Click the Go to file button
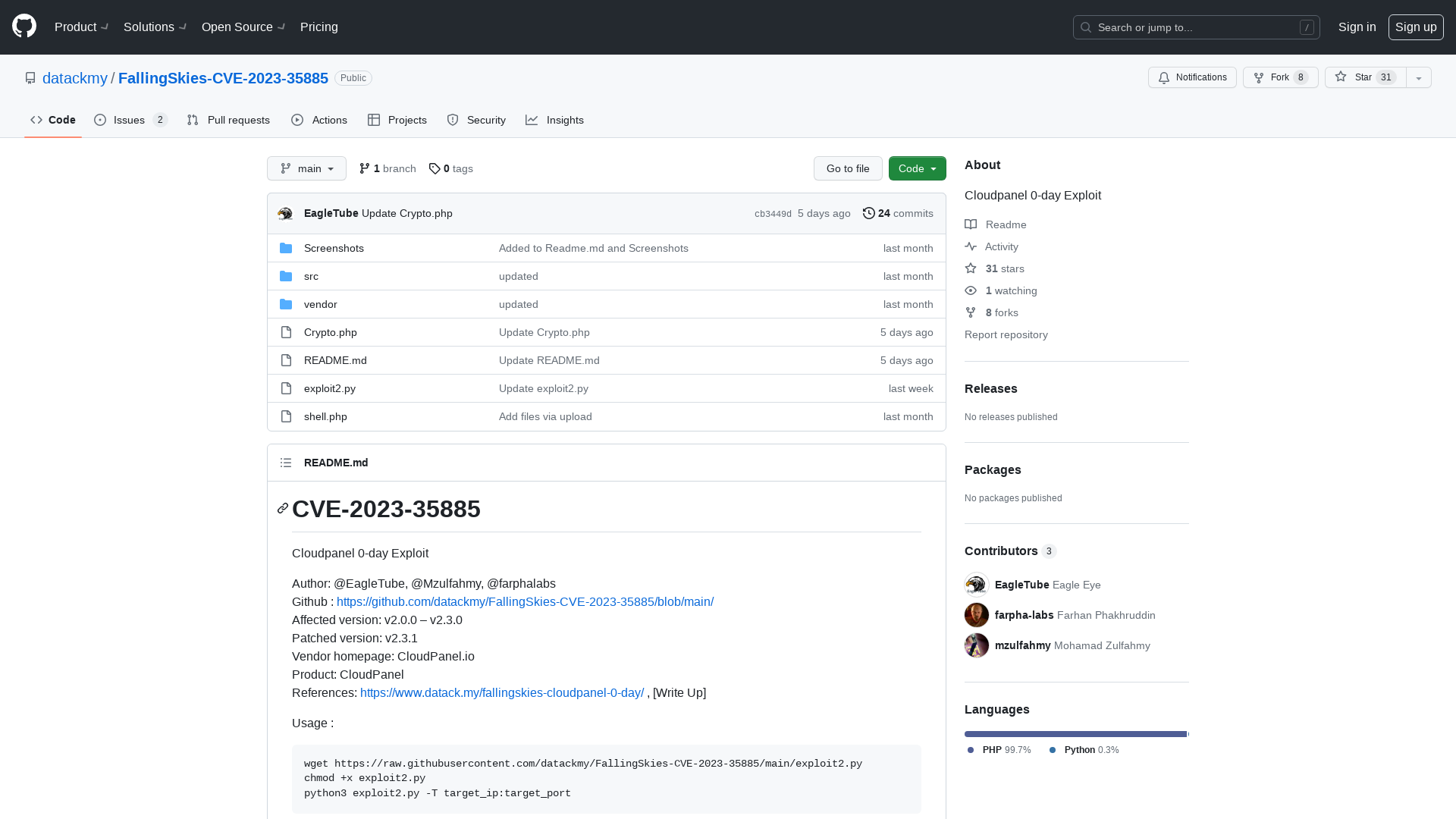This screenshot has width=1456, height=819. [848, 168]
